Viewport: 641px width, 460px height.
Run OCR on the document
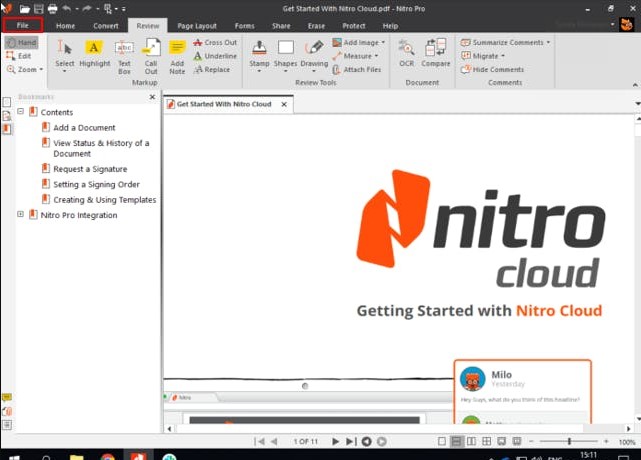[406, 54]
